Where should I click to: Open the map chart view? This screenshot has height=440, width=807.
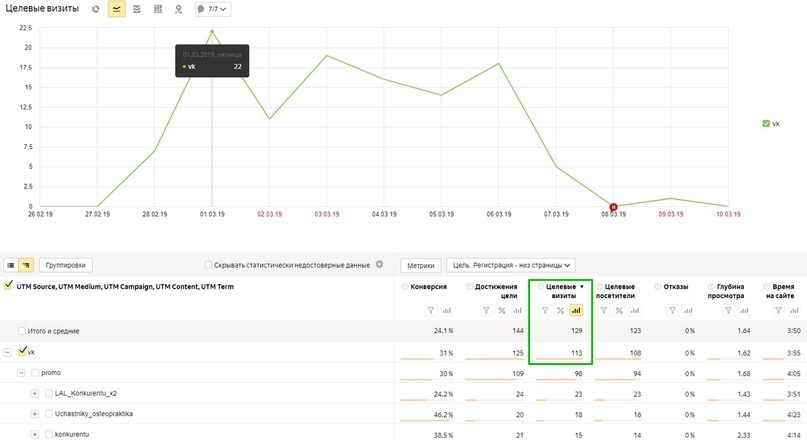pyautogui.click(x=178, y=9)
